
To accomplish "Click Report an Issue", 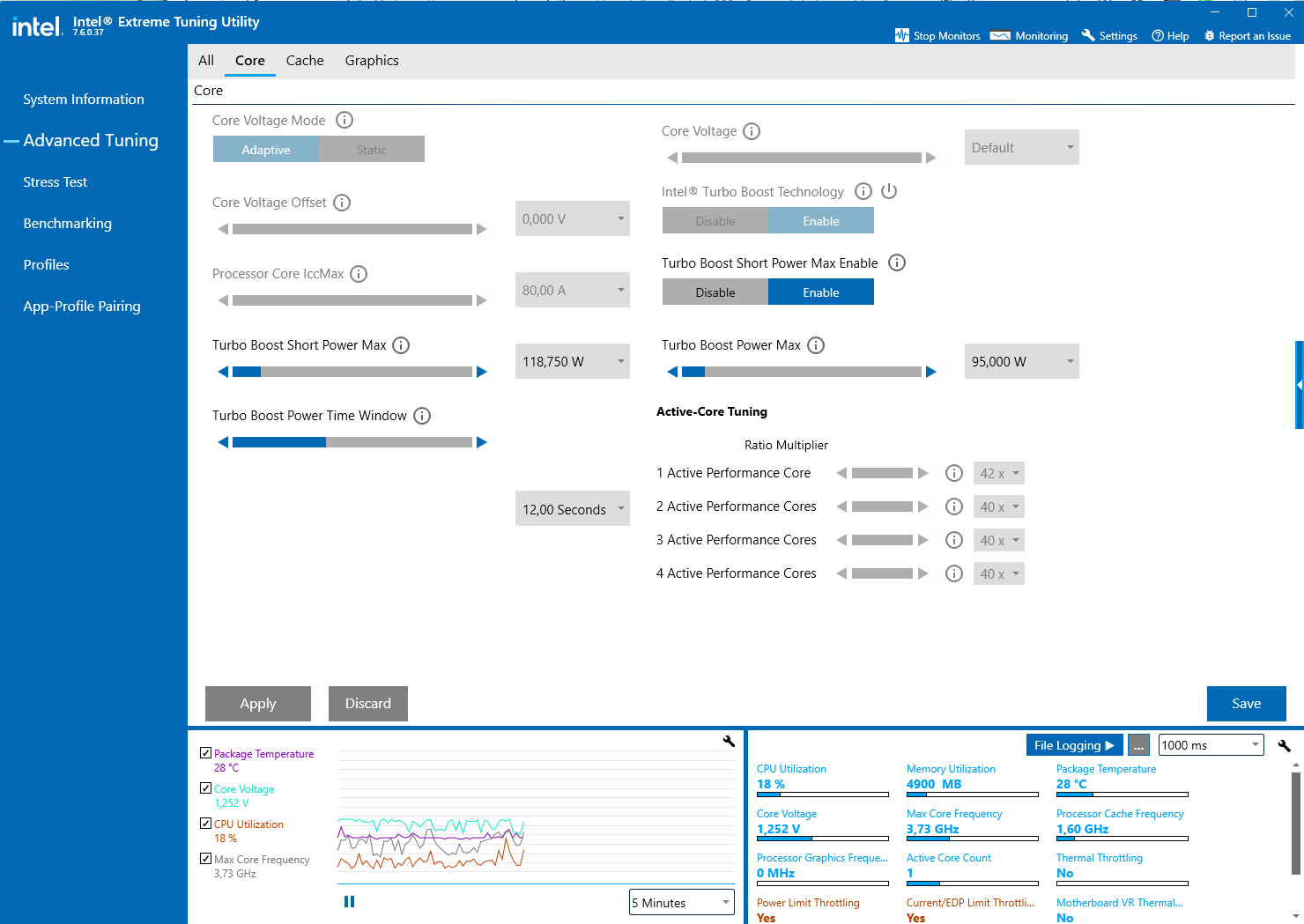I will [x=1247, y=35].
